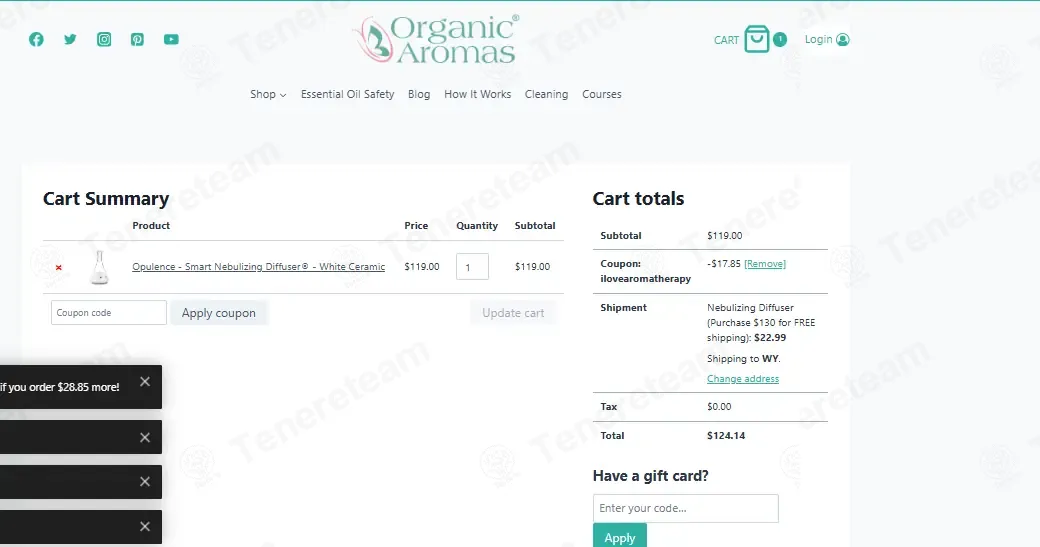Apply the gift card code
Screen dimensions: 1040x547
(619, 537)
